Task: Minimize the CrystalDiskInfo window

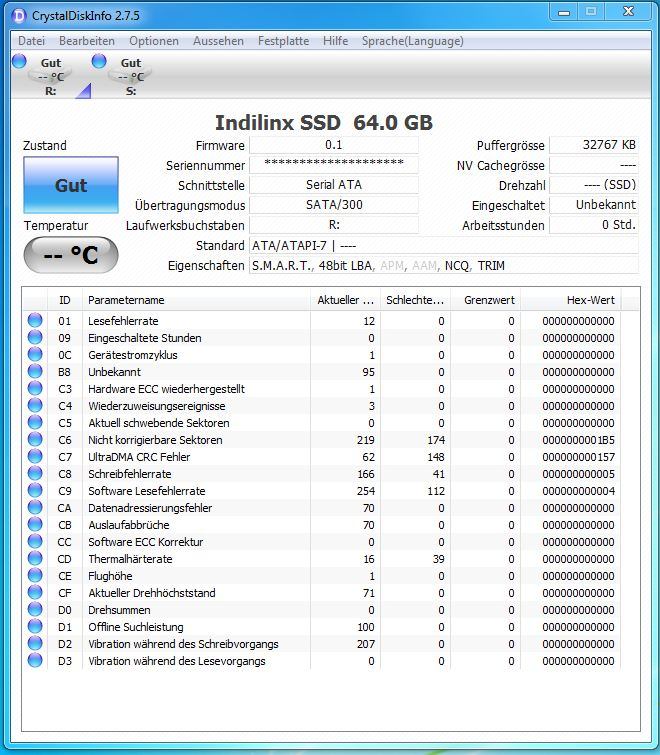Action: tap(564, 13)
